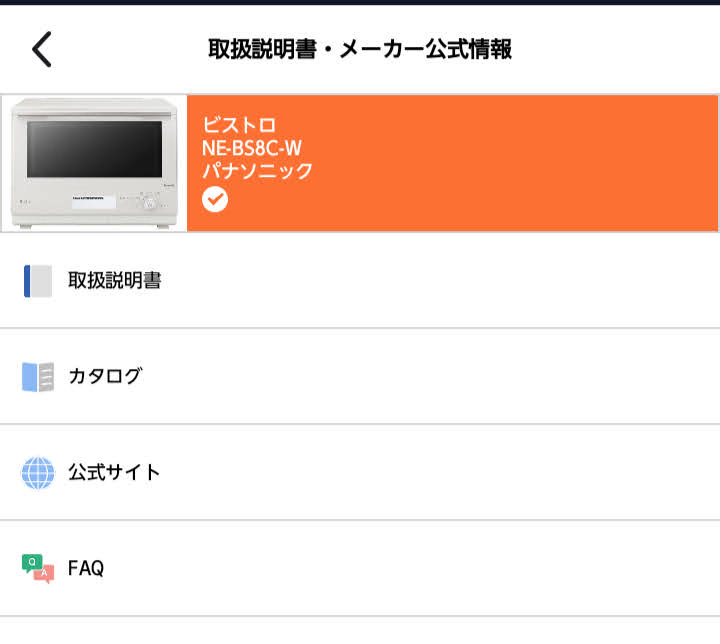Click the パナソニック brand name
Screen dimensions: 720x644
(x=258, y=171)
